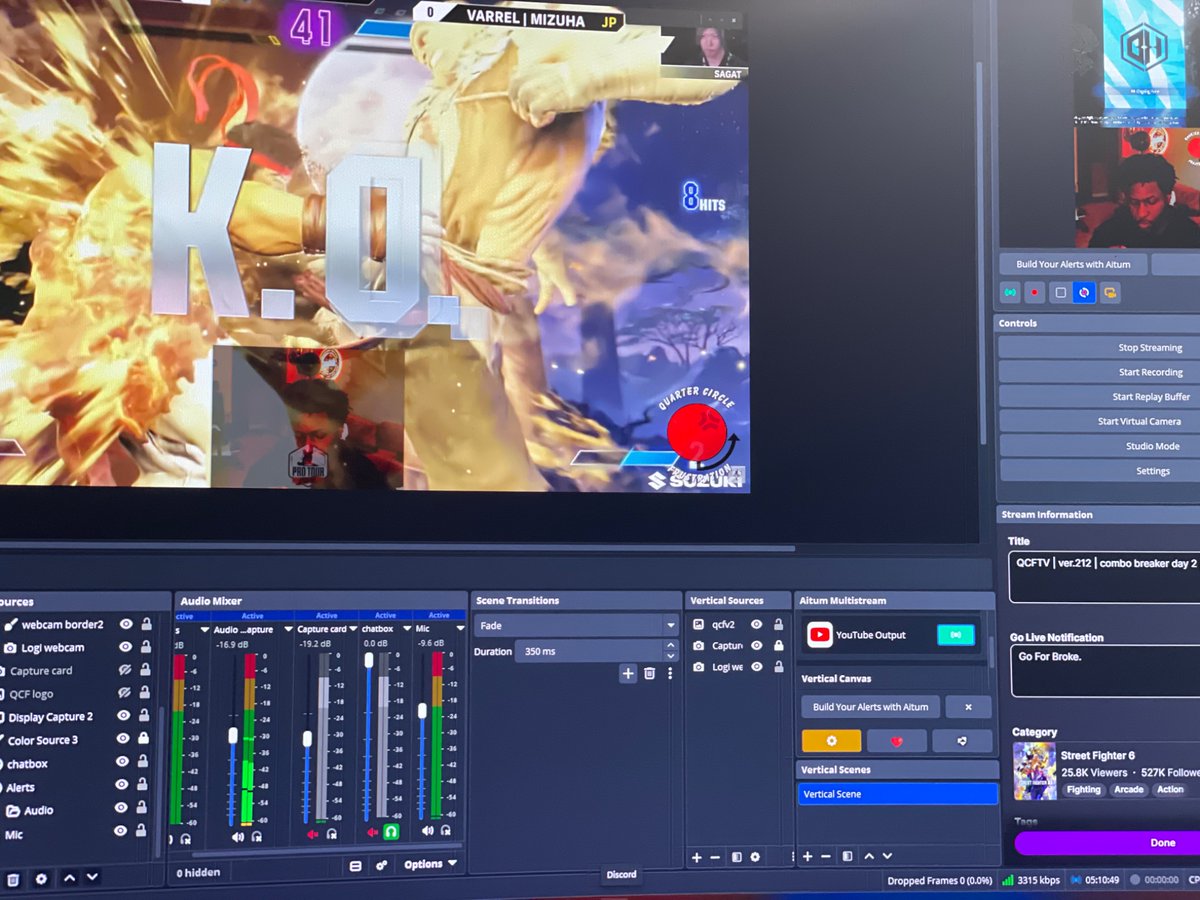Open transition three-dot menu
The height and width of the screenshot is (900, 1200).
(x=670, y=673)
